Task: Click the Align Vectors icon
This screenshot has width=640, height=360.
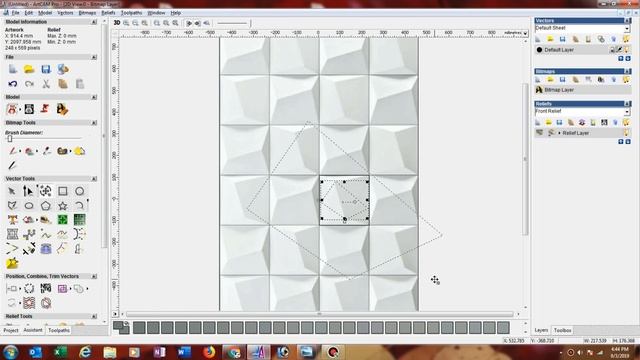Action: click(12, 289)
